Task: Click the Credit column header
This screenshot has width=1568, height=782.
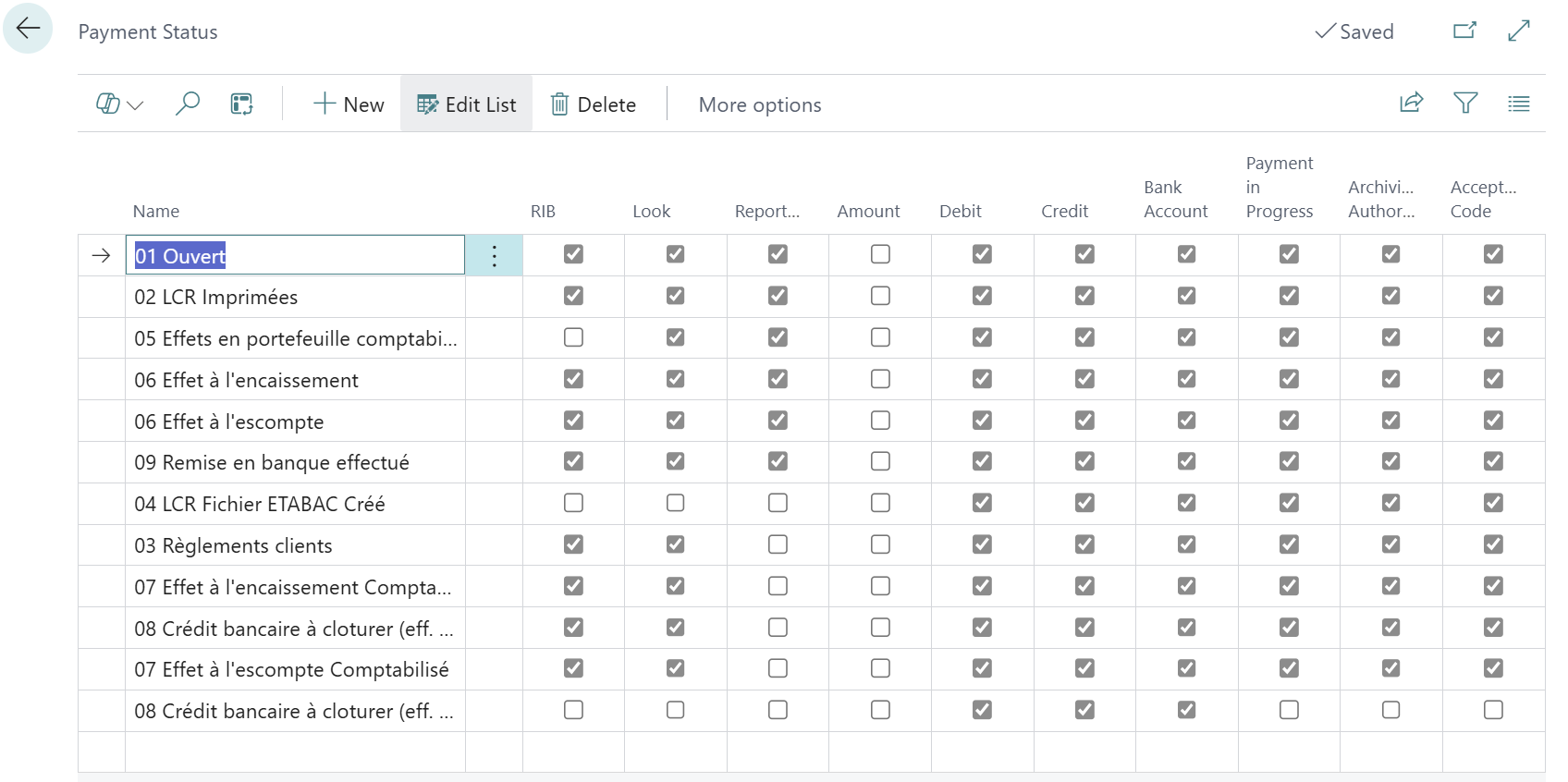Action: [1064, 211]
